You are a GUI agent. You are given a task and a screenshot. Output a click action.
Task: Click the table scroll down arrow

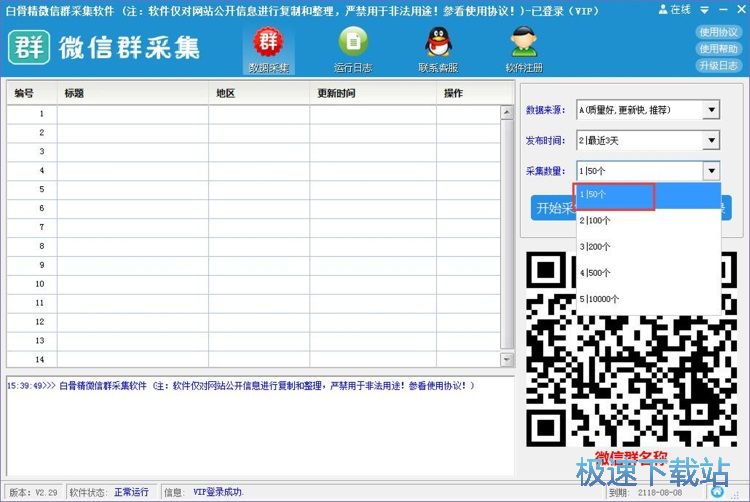pos(507,360)
